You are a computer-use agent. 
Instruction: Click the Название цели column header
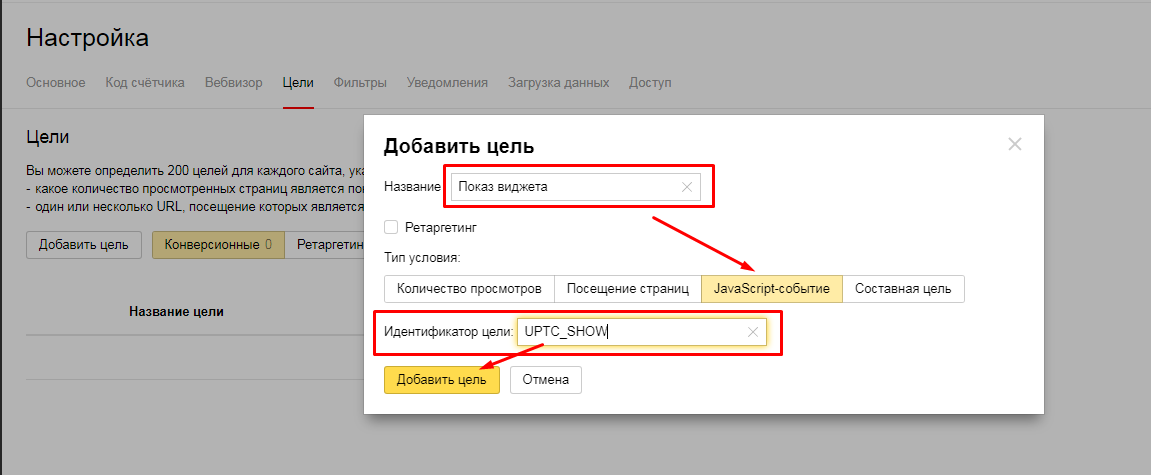pos(176,311)
